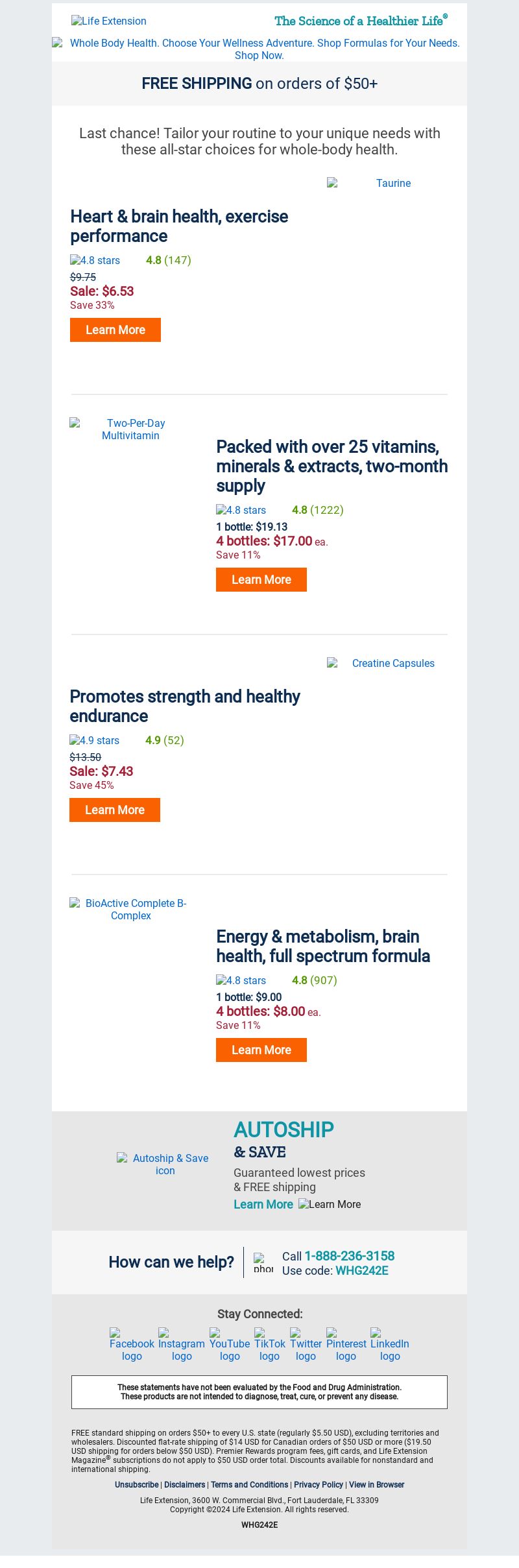Open the Twitter logo link
The height and width of the screenshot is (1568, 519).
[x=306, y=1344]
